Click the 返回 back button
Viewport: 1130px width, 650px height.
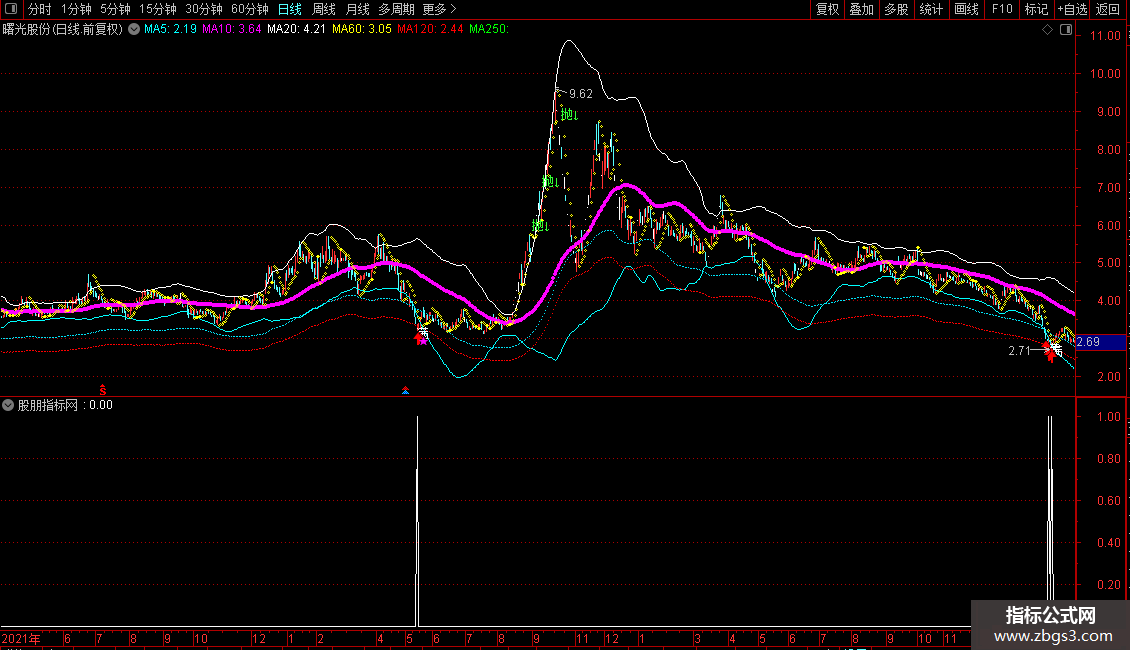1108,9
